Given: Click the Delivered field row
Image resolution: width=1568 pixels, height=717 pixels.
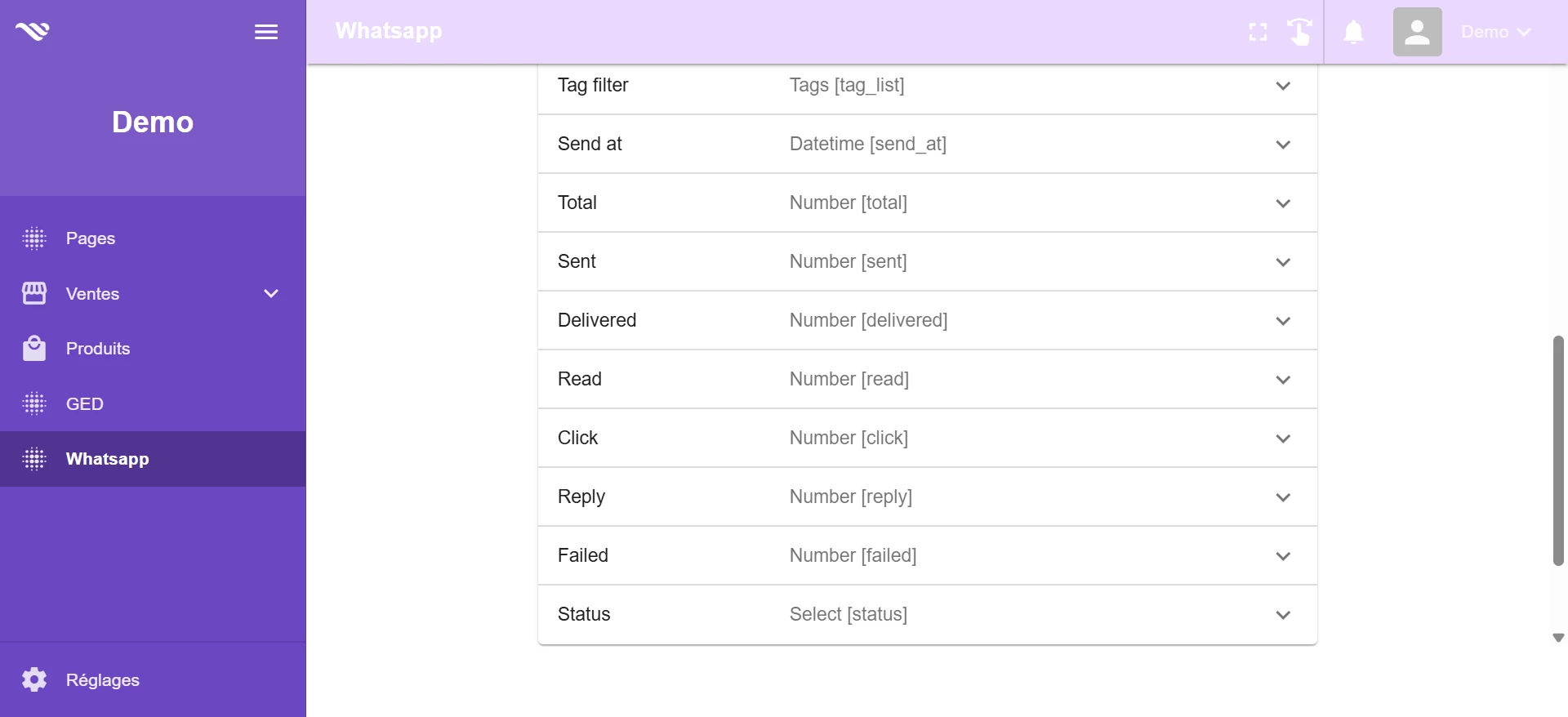Looking at the screenshot, I should tap(927, 320).
